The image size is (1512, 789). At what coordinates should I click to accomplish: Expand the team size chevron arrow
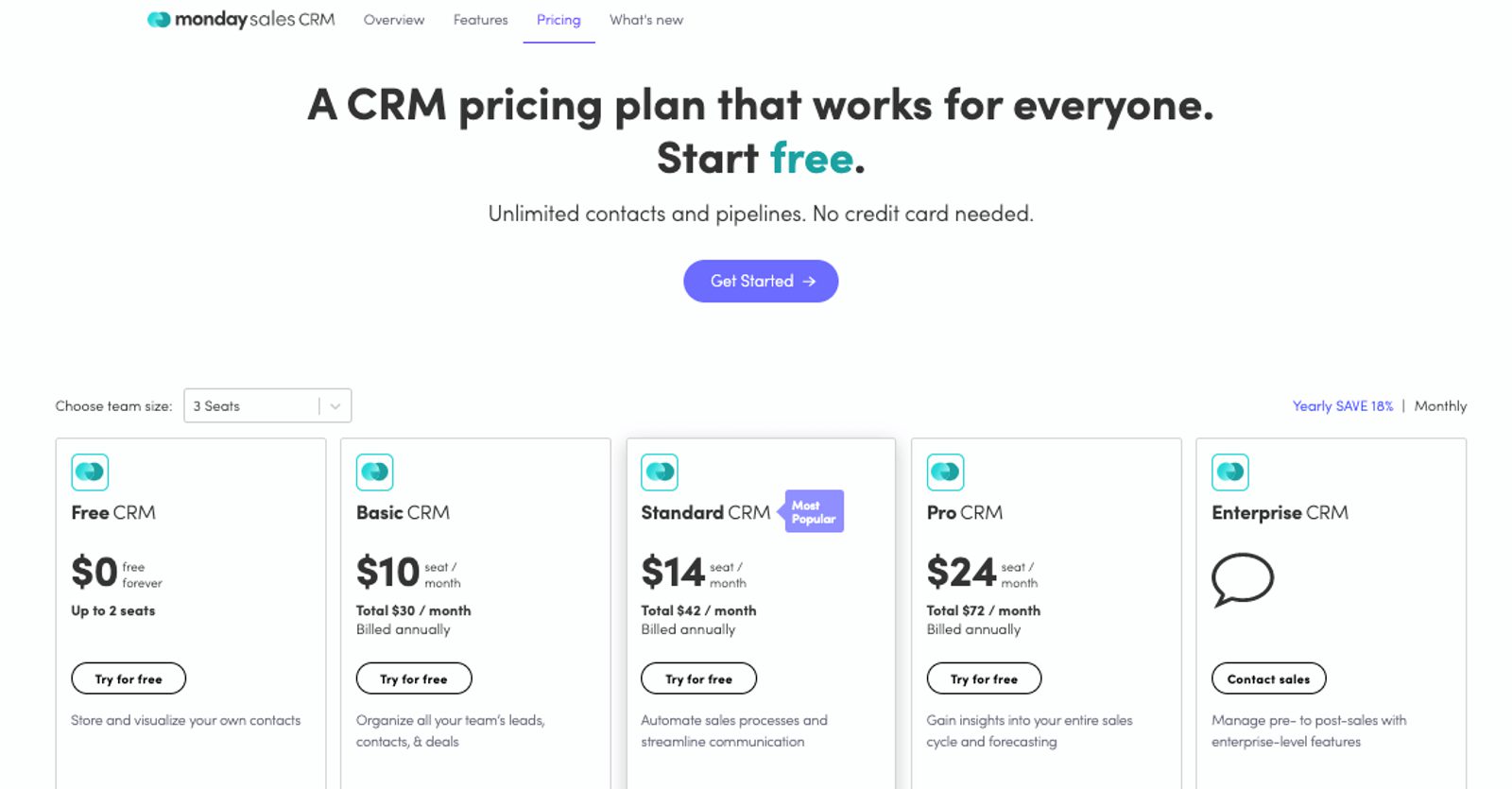pyautogui.click(x=335, y=406)
